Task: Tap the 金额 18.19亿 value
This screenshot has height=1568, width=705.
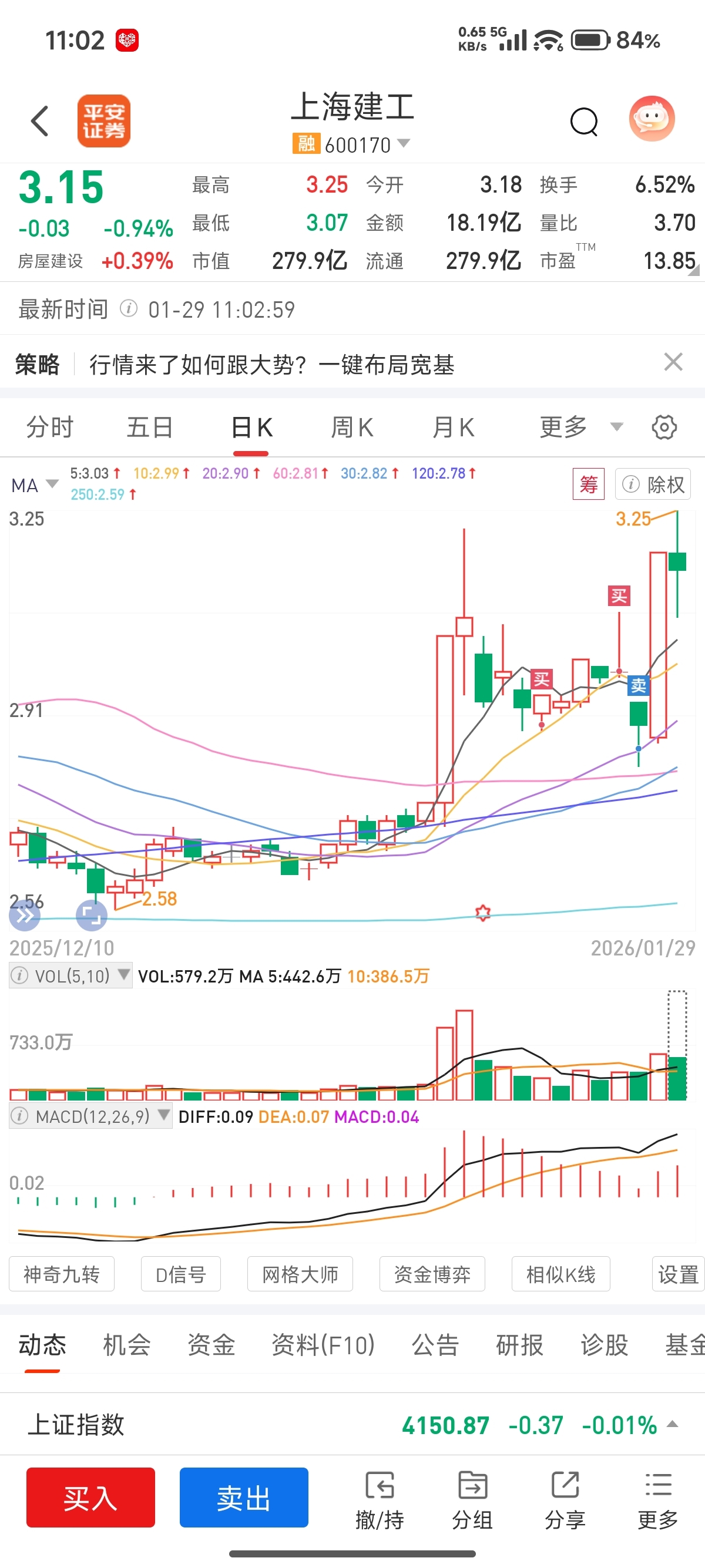Action: tap(484, 223)
